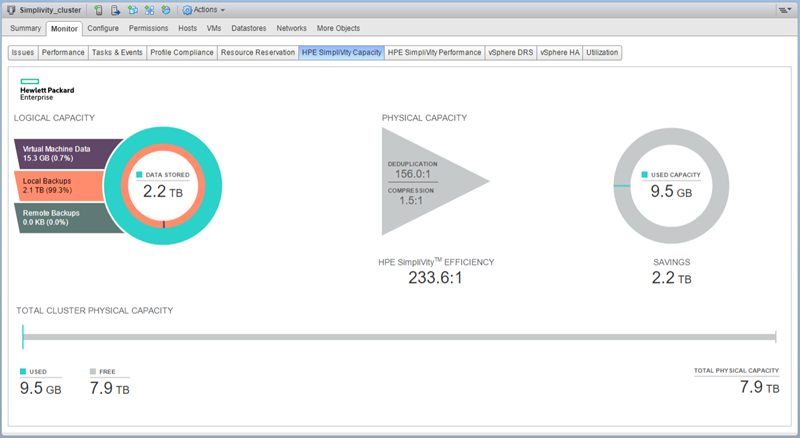Screen dimensions: 800x438
Task: Click the Move Hosts into Cluster icon
Action: 116,9
